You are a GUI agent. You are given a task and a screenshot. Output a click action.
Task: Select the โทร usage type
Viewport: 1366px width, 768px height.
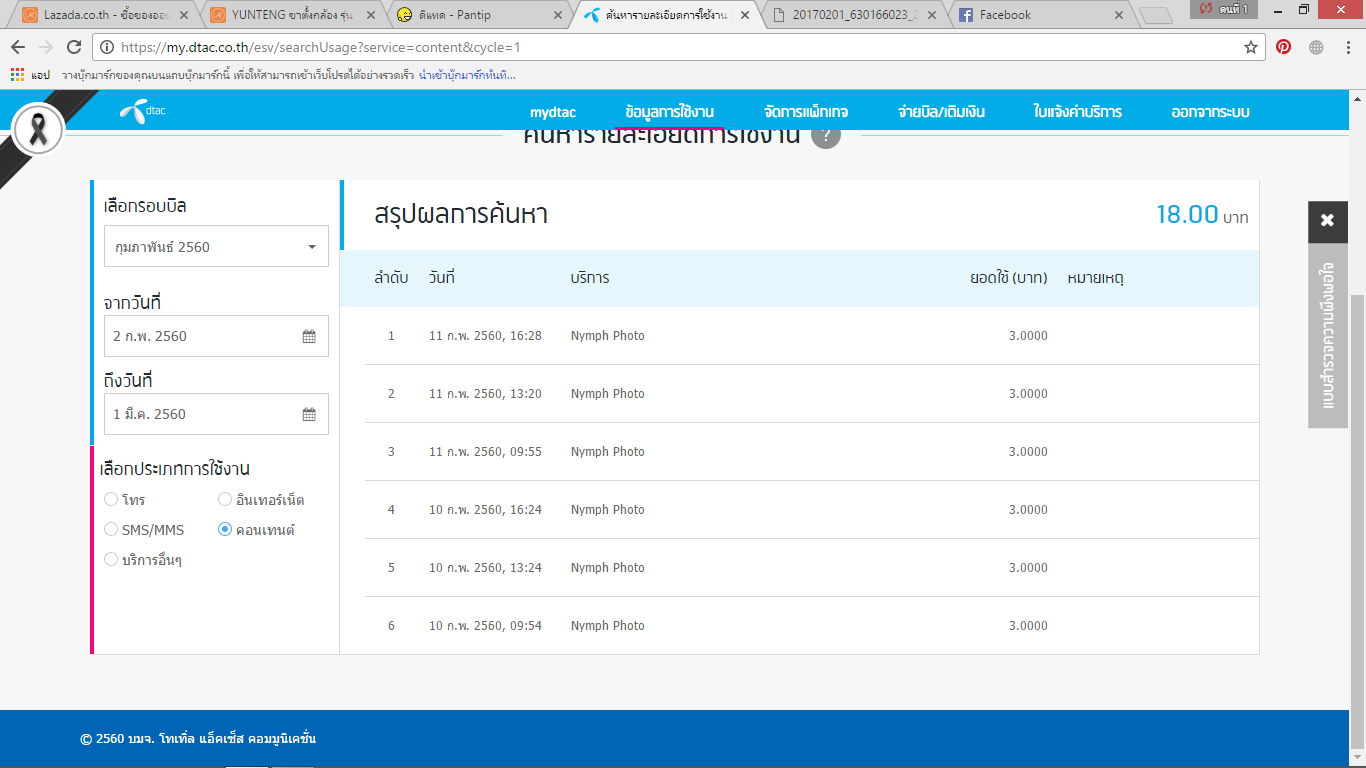pos(111,500)
